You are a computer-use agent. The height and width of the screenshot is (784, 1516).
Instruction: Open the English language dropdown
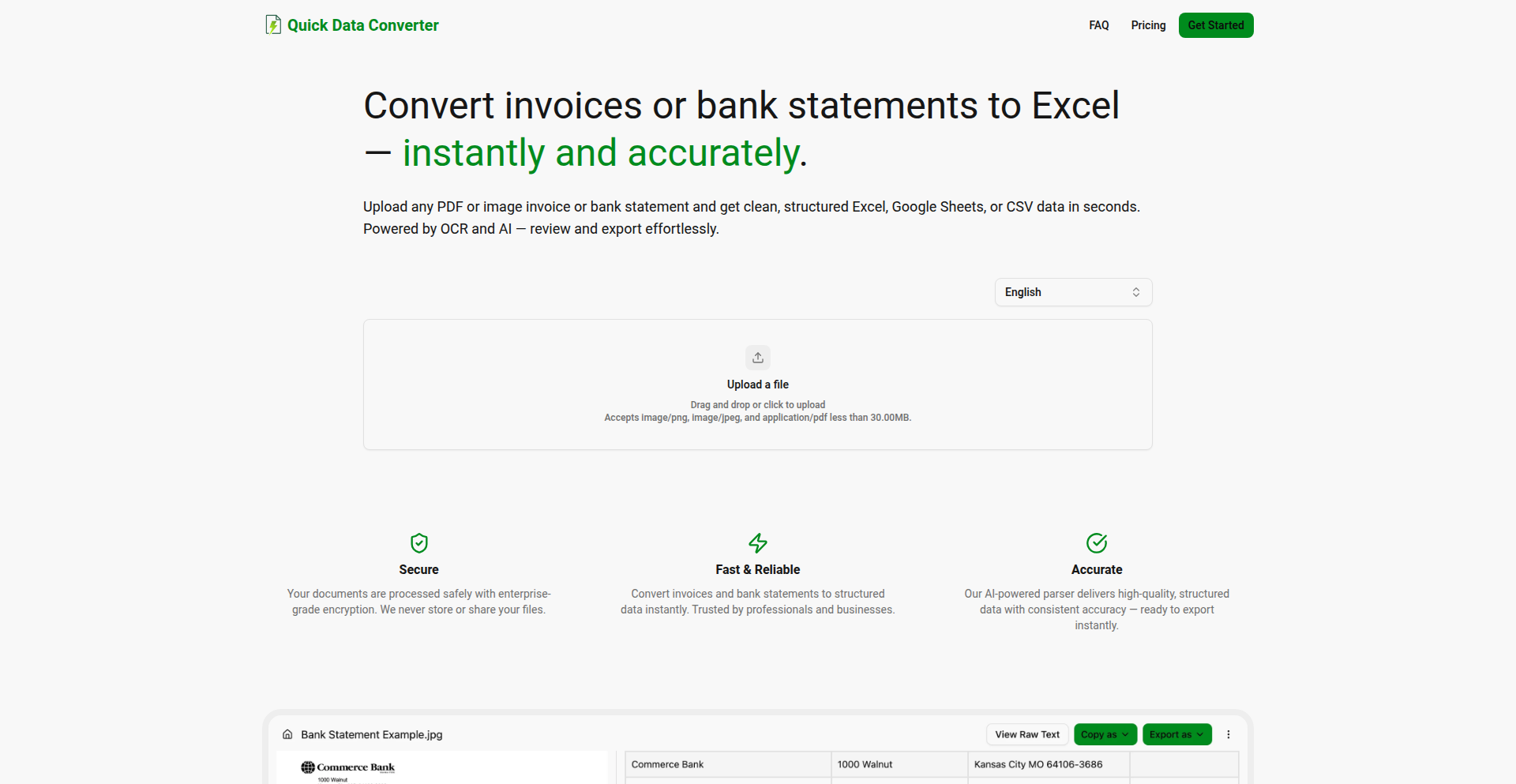1073,292
